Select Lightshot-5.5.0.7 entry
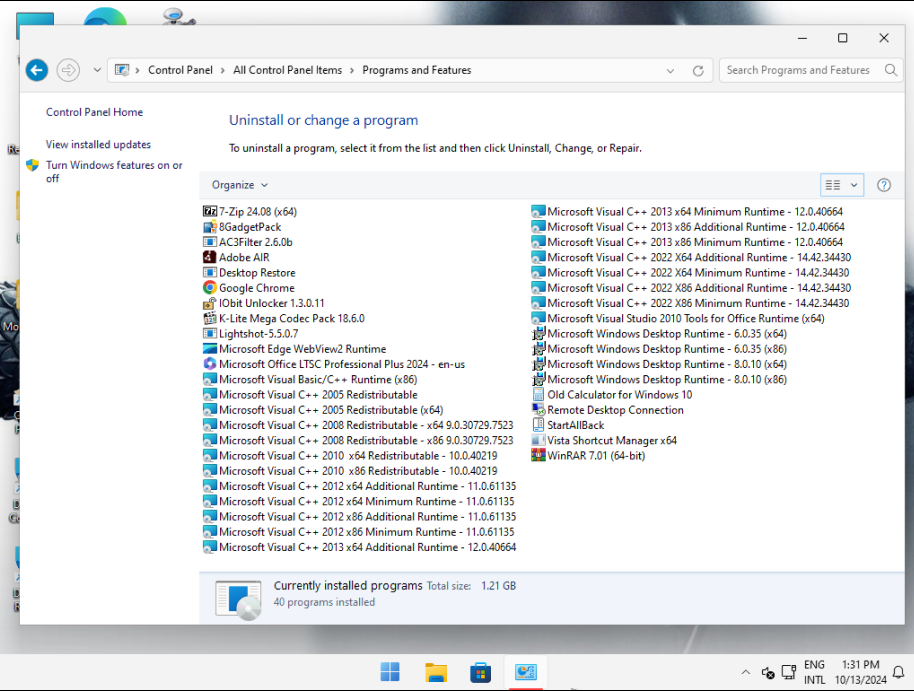The image size is (914, 691). (251, 334)
